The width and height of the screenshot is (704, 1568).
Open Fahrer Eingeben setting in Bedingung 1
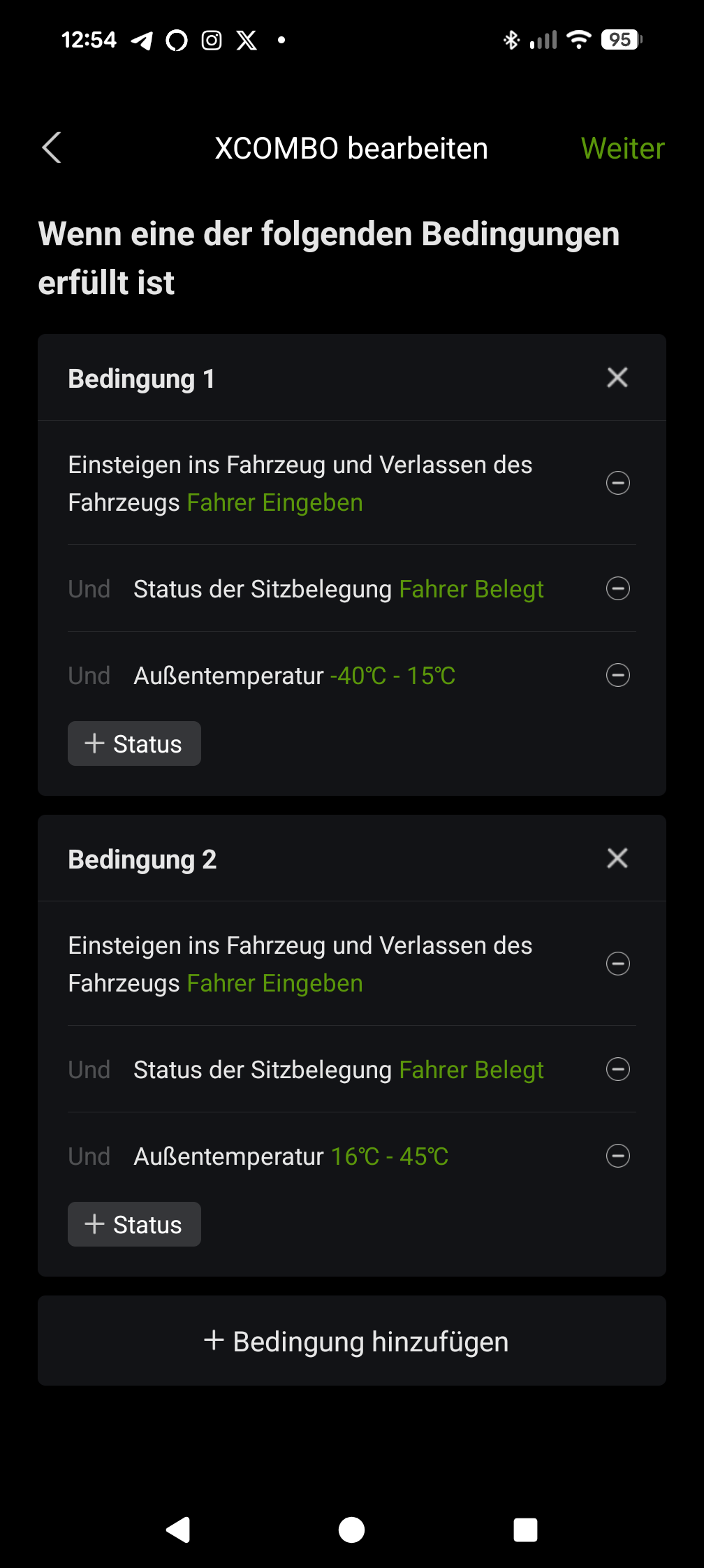274,502
